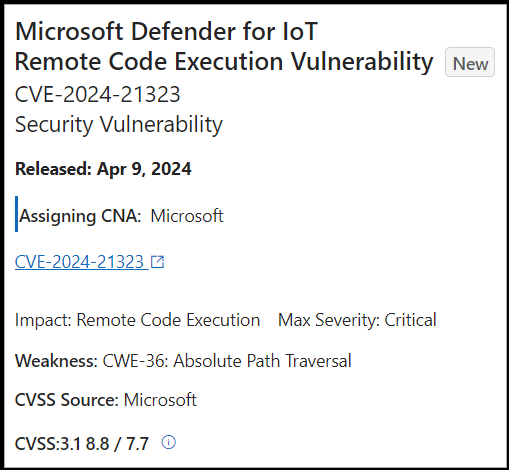Click the CVSS Source label

tap(67, 400)
